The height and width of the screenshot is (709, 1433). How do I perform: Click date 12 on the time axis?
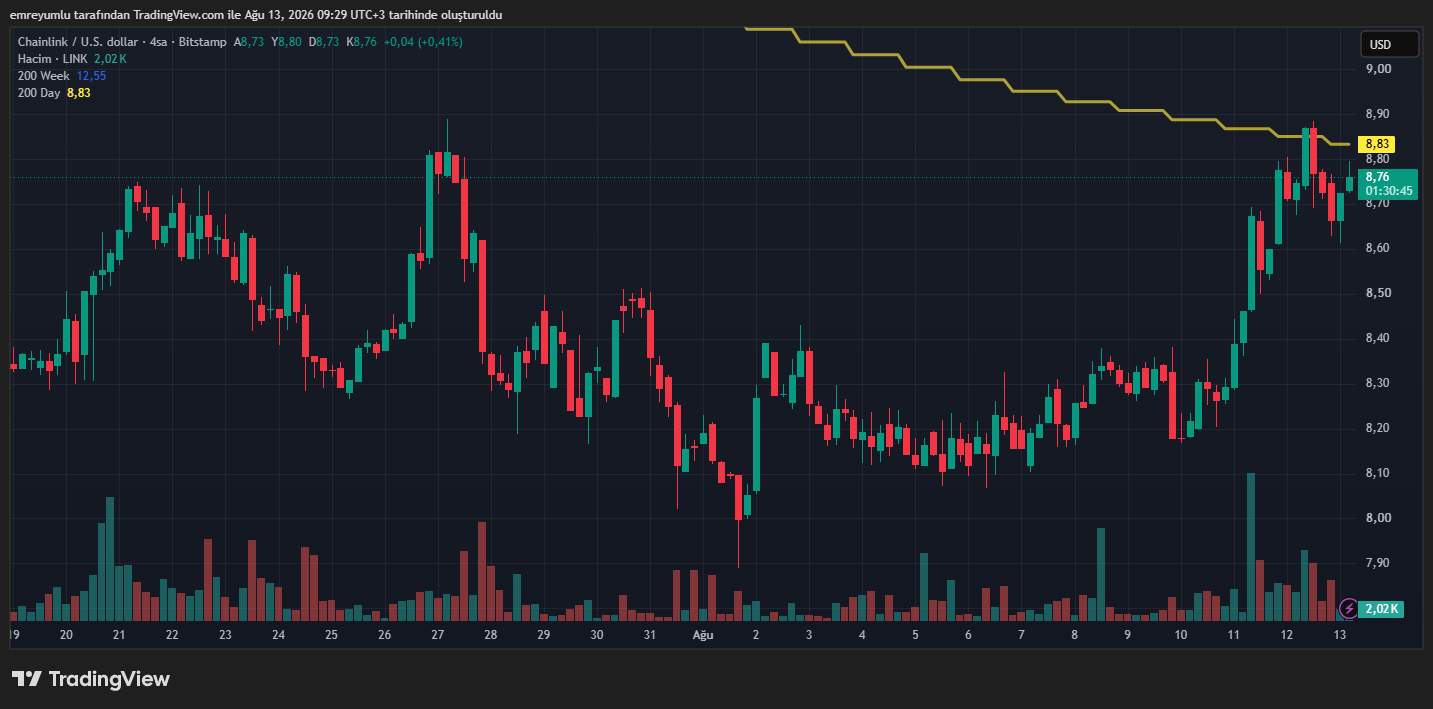1286,635
